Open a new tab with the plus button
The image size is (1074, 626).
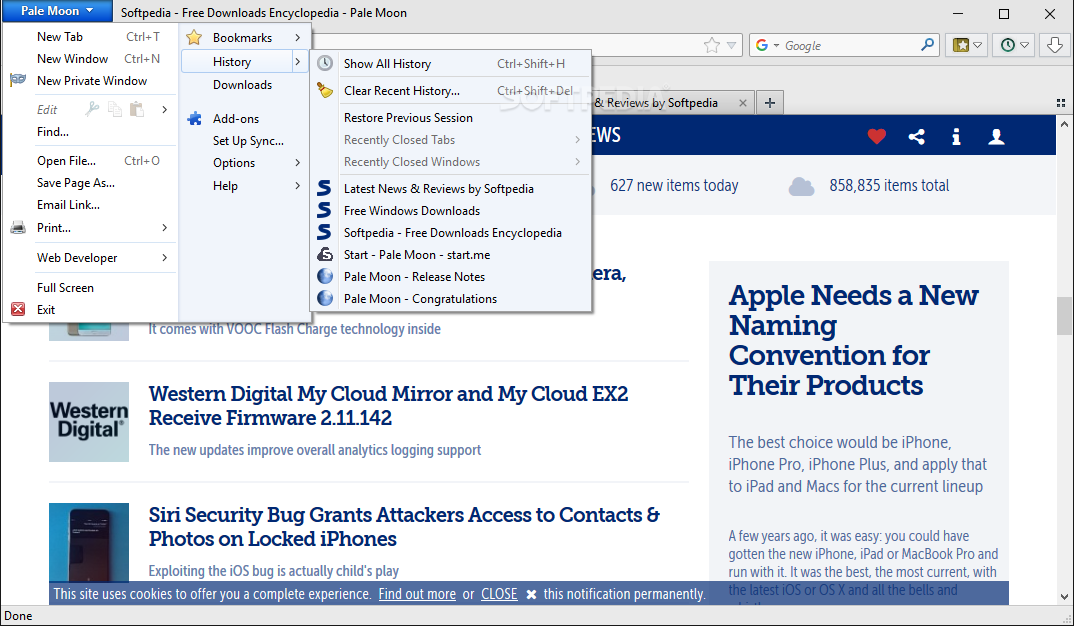770,103
